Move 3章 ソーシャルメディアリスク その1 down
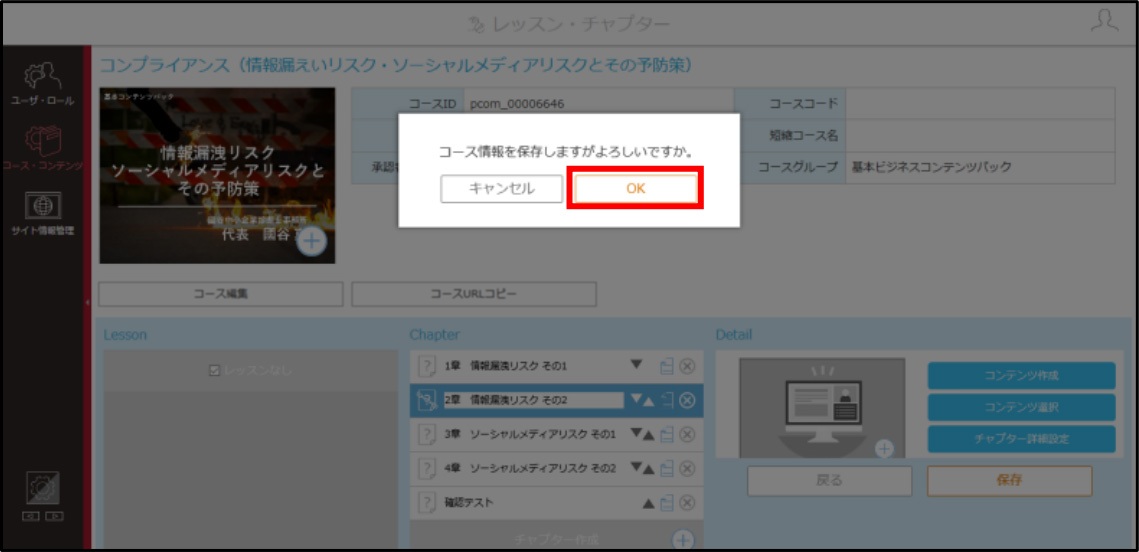 click(636, 433)
